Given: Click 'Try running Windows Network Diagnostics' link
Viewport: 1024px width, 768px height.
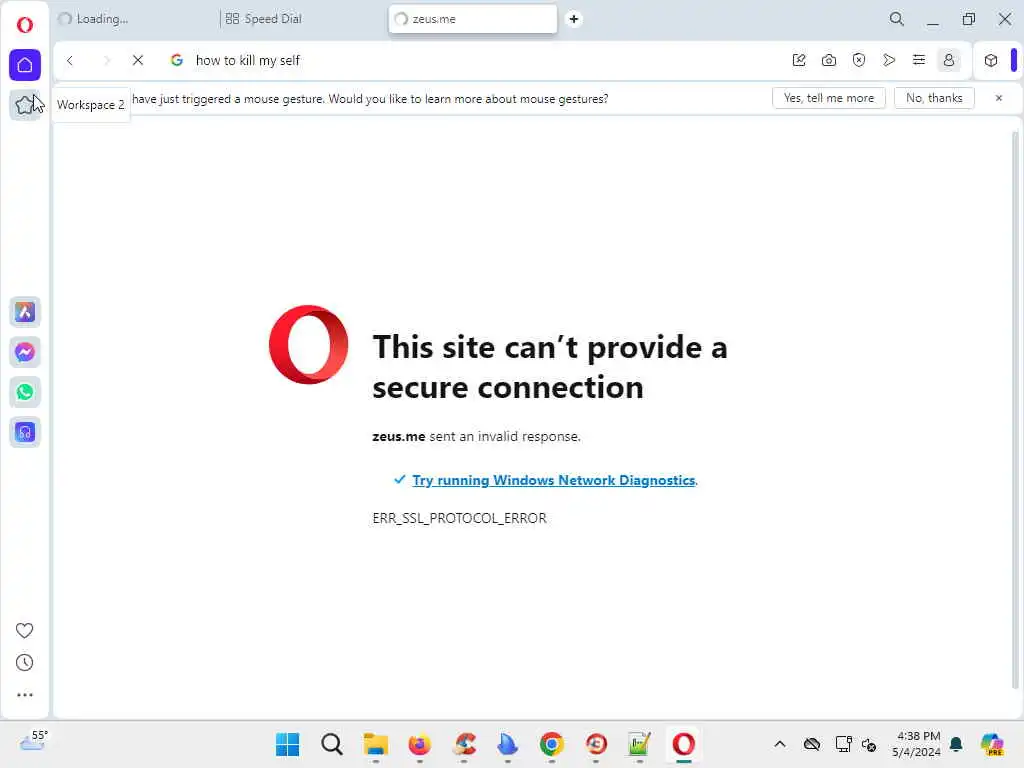Looking at the screenshot, I should (x=554, y=480).
